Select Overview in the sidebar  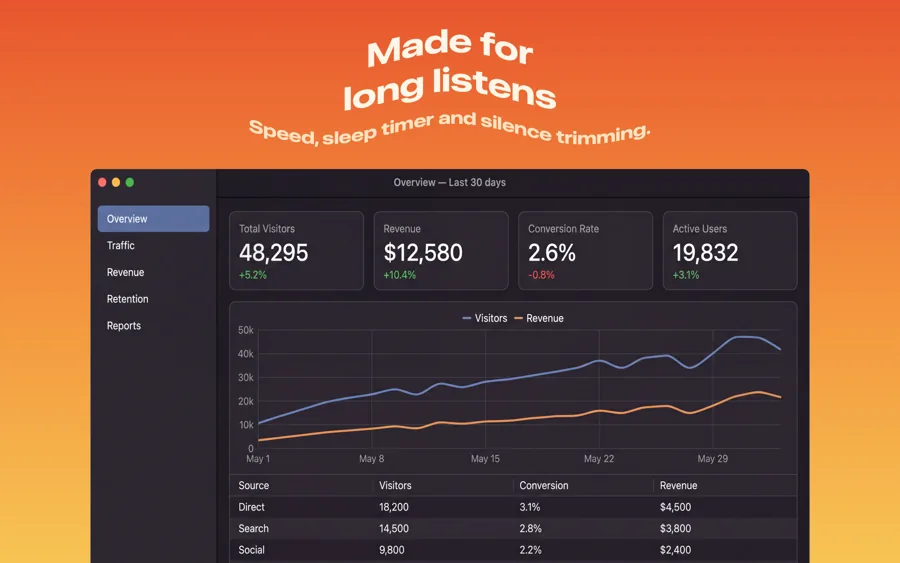pos(153,219)
